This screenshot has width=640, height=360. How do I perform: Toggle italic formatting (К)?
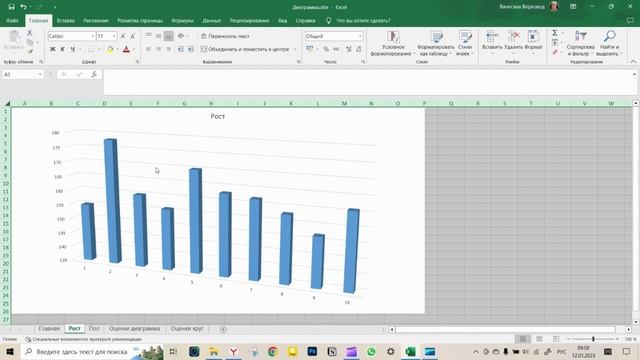pyautogui.click(x=62, y=49)
